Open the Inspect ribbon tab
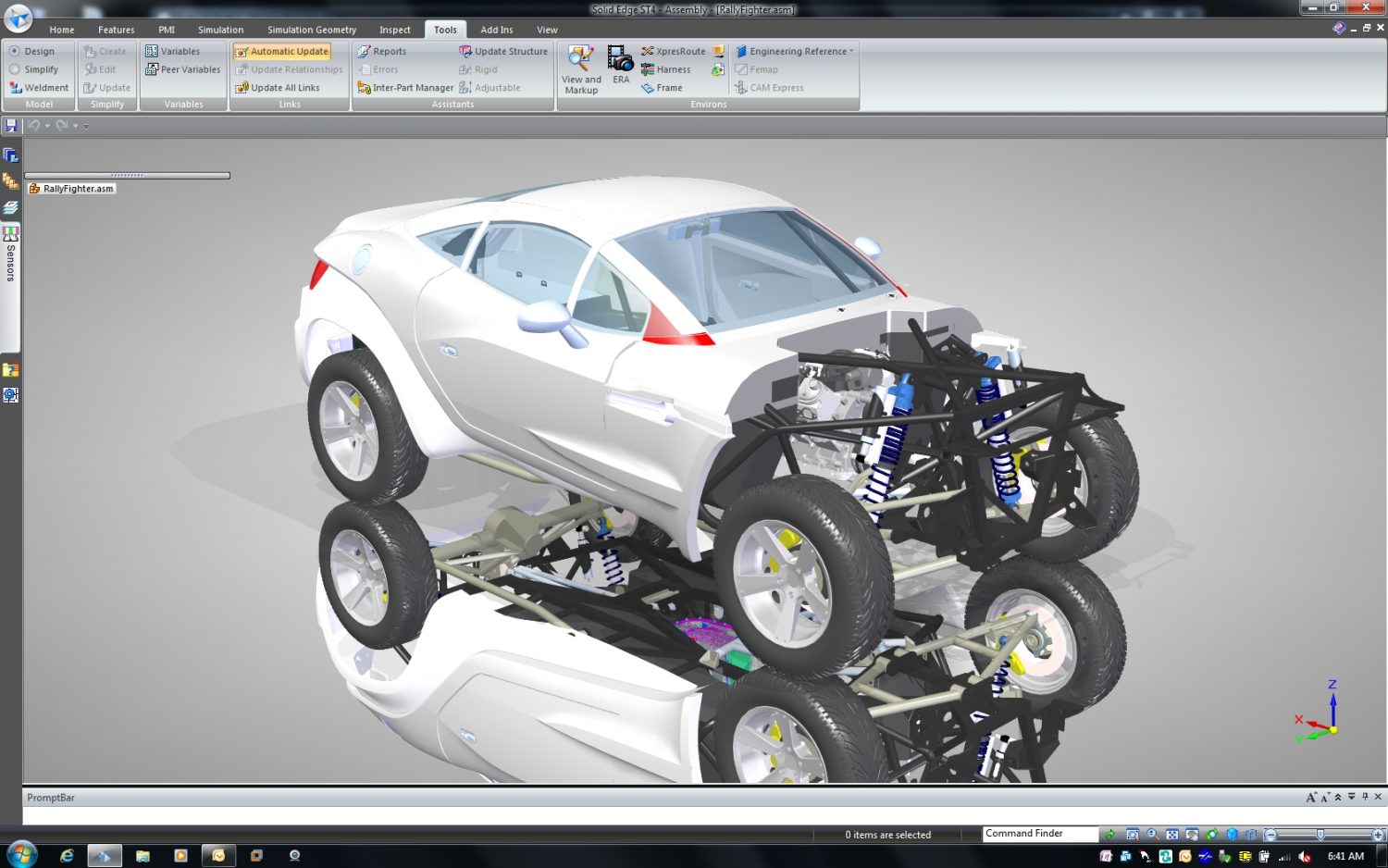Screen dimensions: 1388x868 pyautogui.click(x=394, y=29)
